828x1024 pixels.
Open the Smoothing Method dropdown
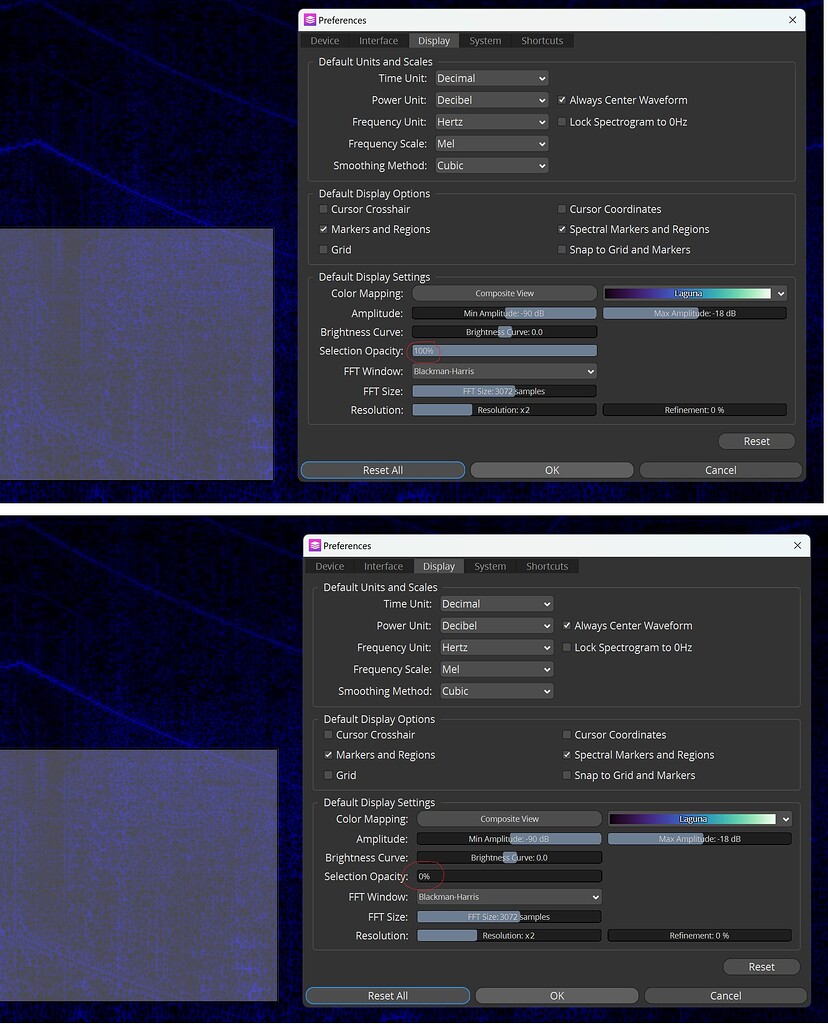tap(491, 165)
